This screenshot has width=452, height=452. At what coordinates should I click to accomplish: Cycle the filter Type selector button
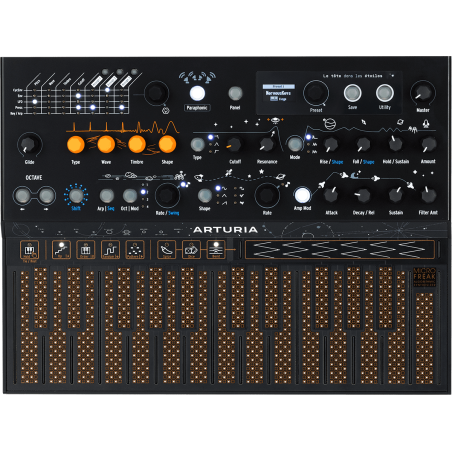point(197,145)
